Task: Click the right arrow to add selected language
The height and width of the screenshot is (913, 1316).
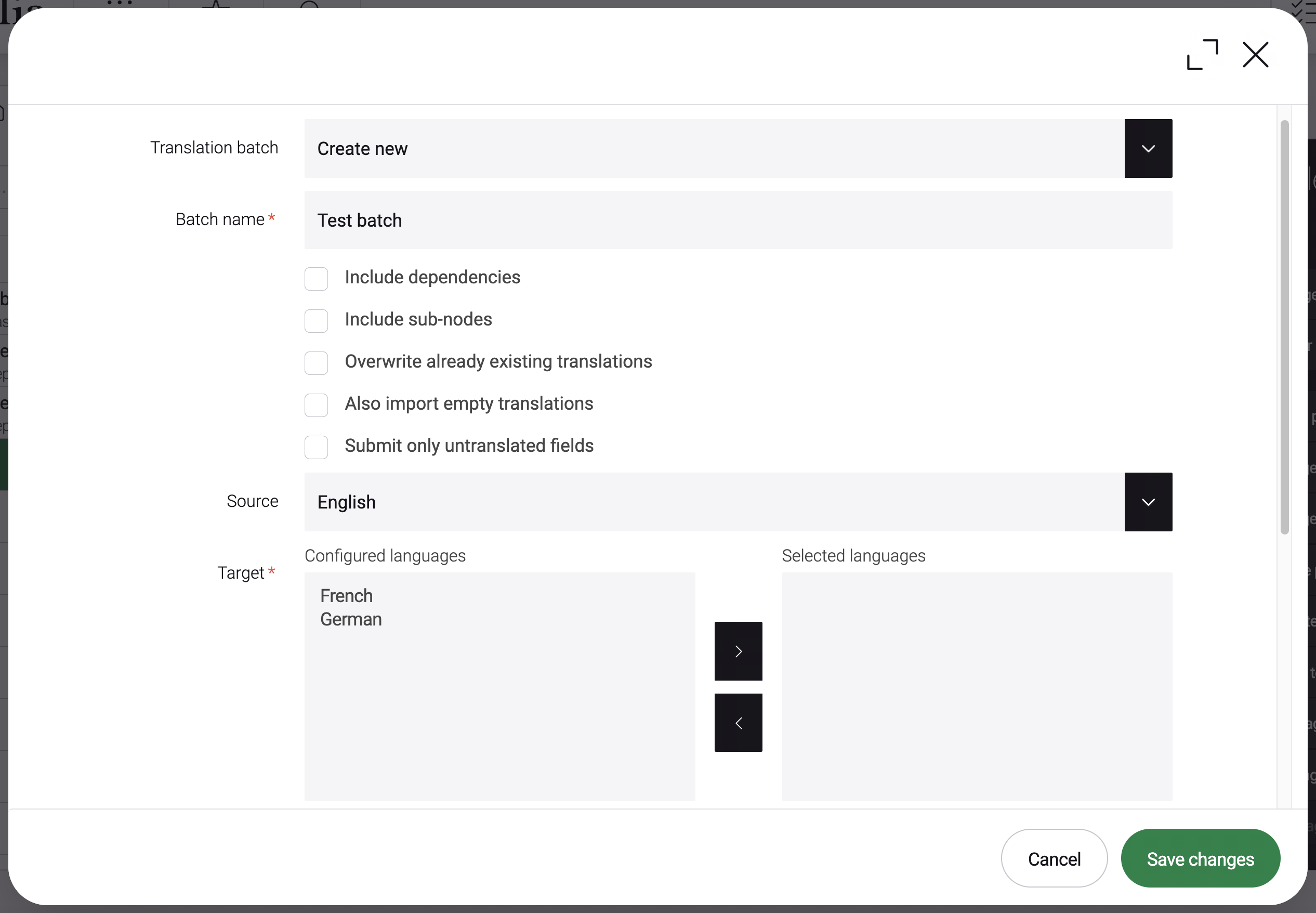Action: point(738,651)
